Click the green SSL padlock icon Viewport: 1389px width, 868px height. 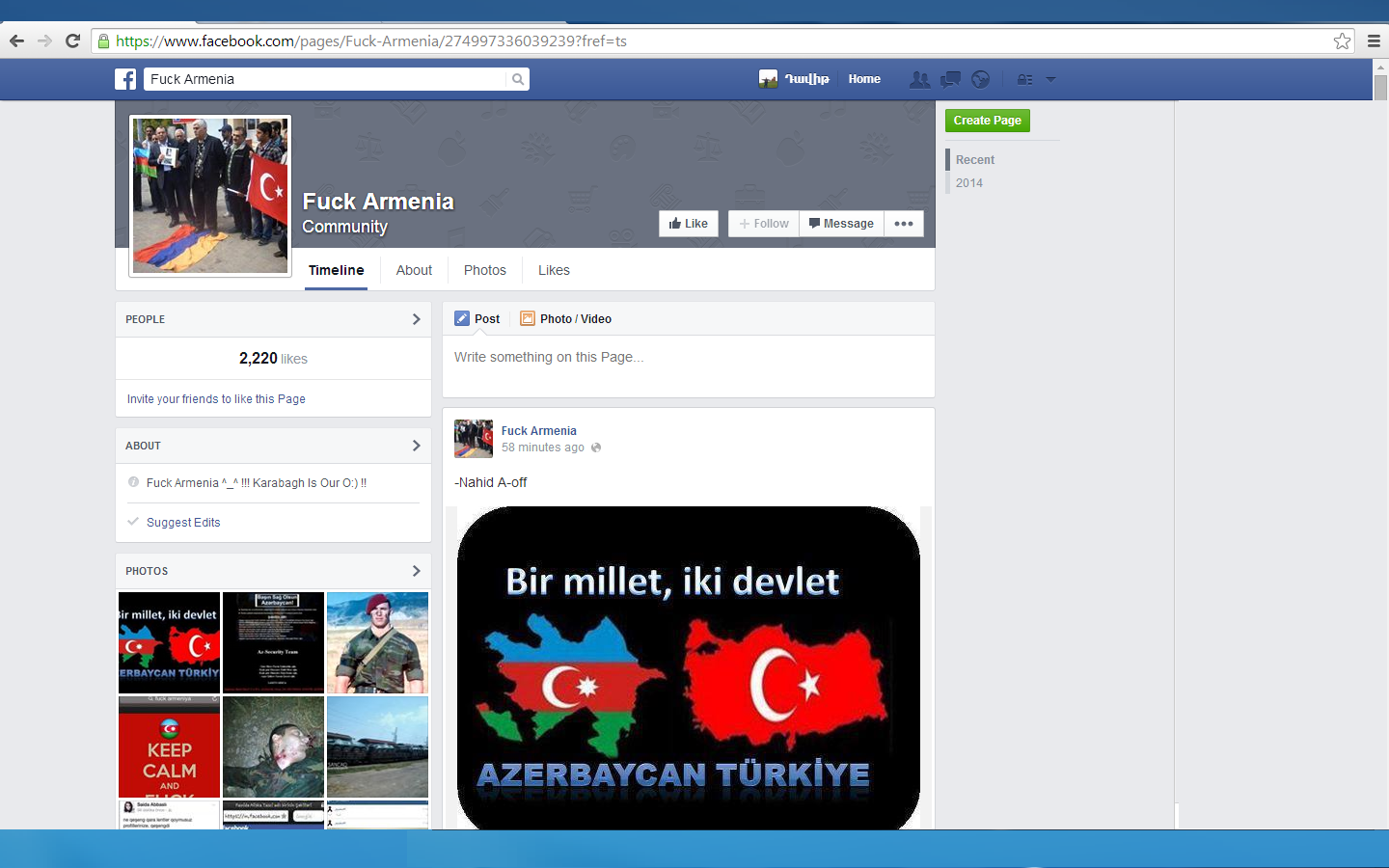coord(103,41)
